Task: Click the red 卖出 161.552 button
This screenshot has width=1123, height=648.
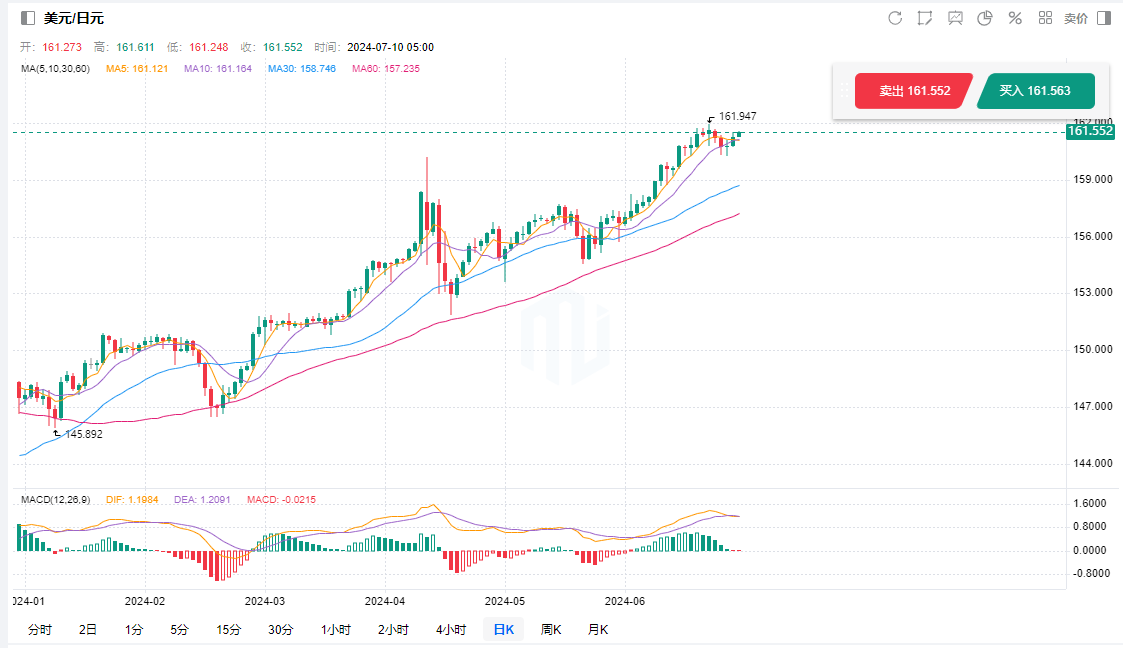Action: pyautogui.click(x=913, y=91)
